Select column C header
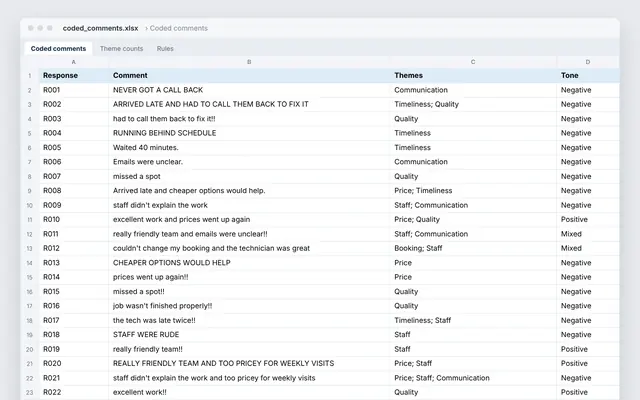640x400 pixels. 473,62
